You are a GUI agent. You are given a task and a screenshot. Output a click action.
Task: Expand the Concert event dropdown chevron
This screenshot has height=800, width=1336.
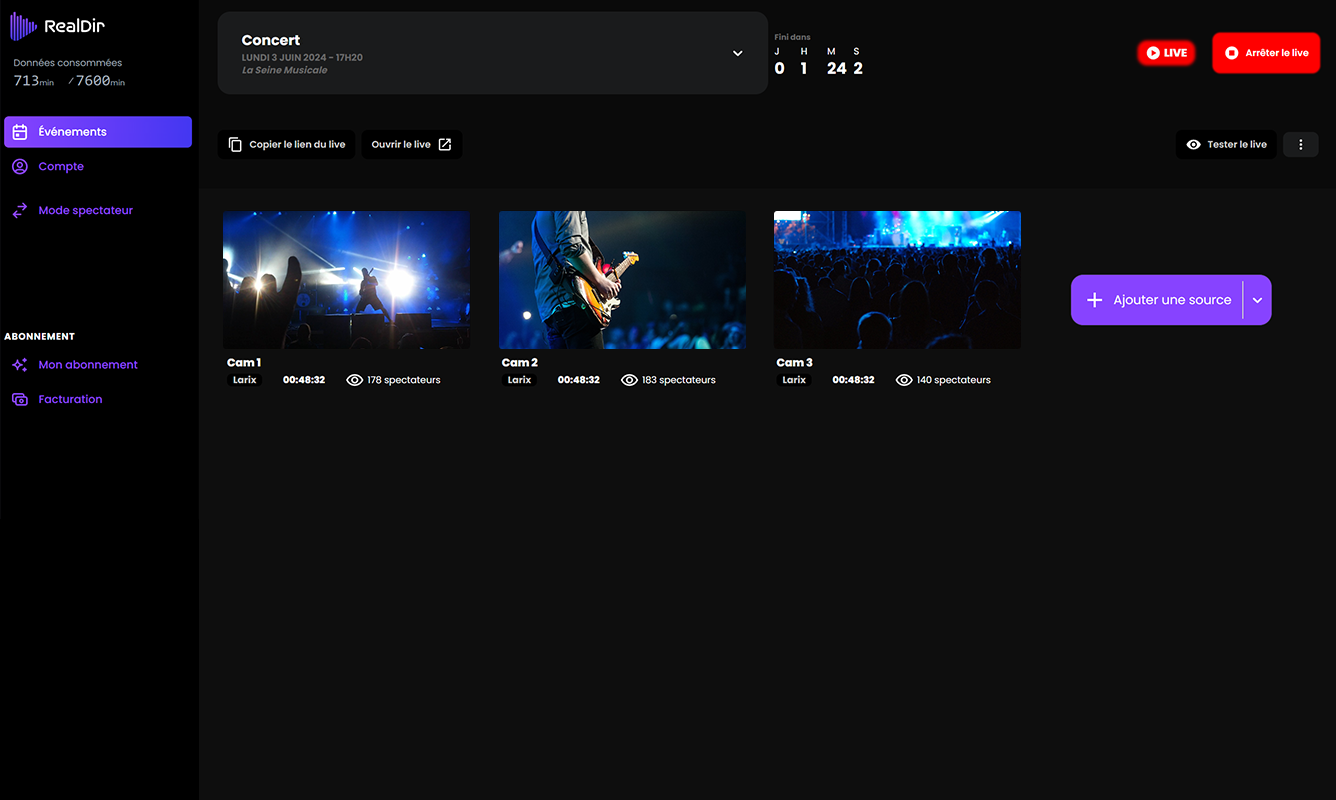737,53
